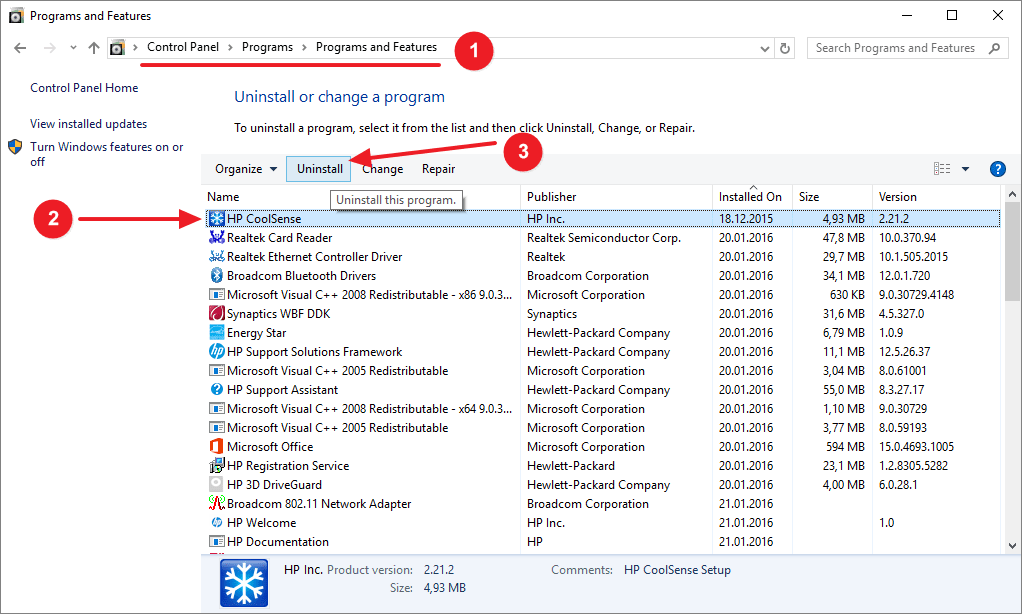Open the More view options dropdown arrow
1022x614 pixels.
pos(965,169)
